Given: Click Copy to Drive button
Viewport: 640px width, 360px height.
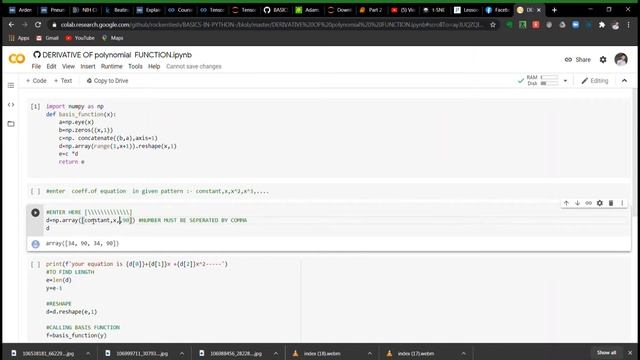Looking at the screenshot, I should click(x=107, y=81).
